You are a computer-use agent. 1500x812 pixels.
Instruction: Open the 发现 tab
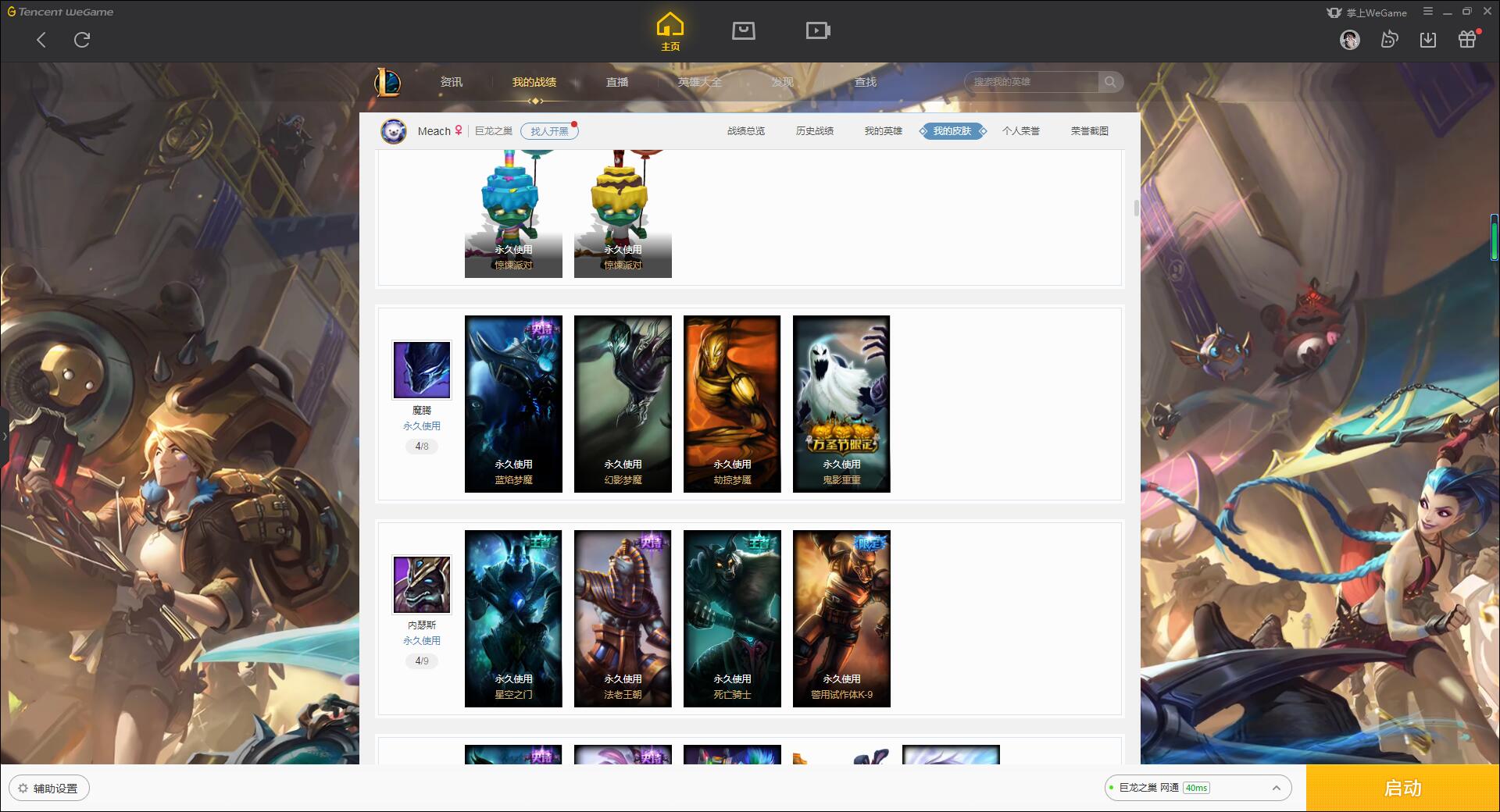(x=783, y=82)
